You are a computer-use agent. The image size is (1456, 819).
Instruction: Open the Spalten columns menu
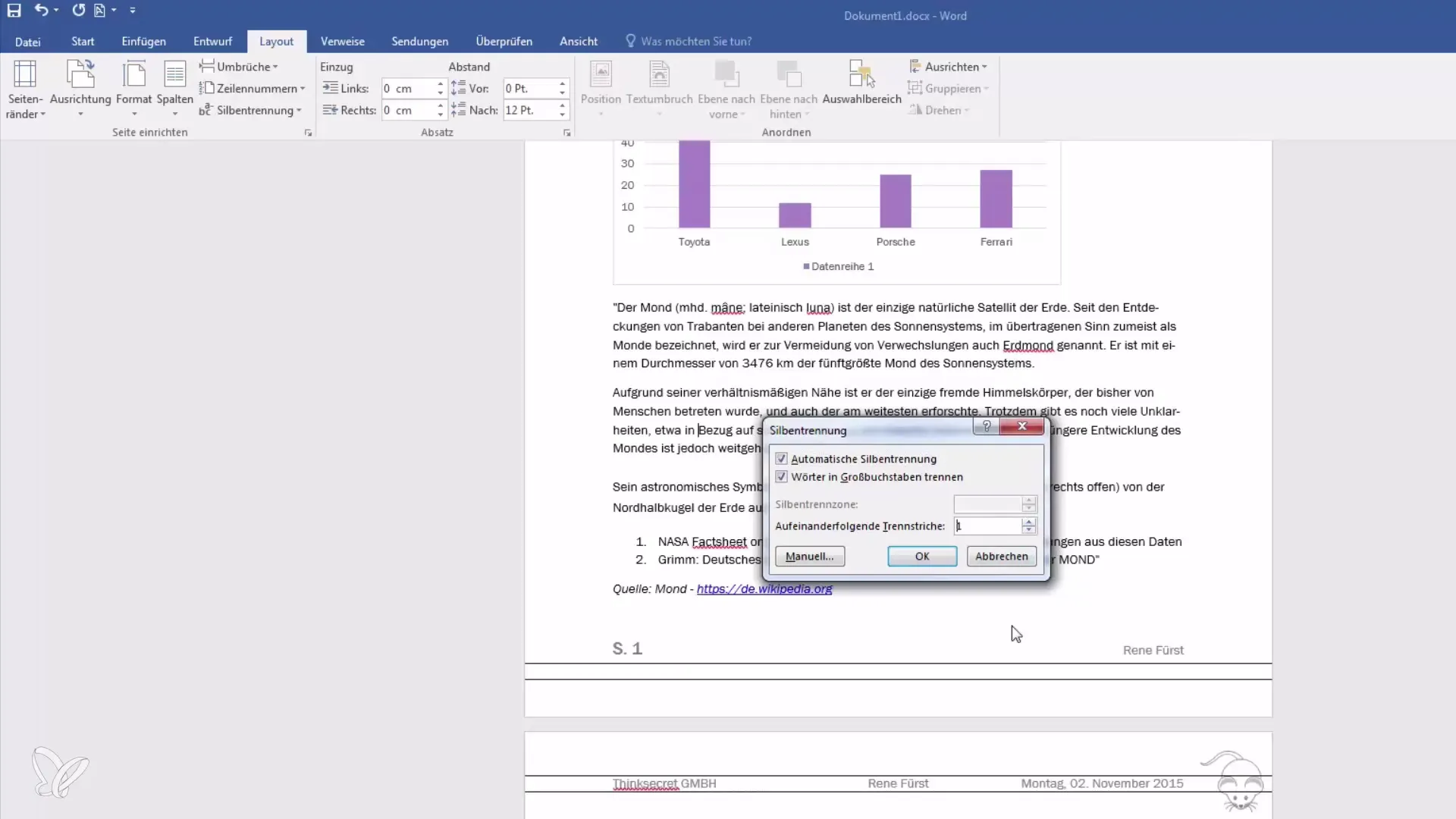tap(175, 89)
